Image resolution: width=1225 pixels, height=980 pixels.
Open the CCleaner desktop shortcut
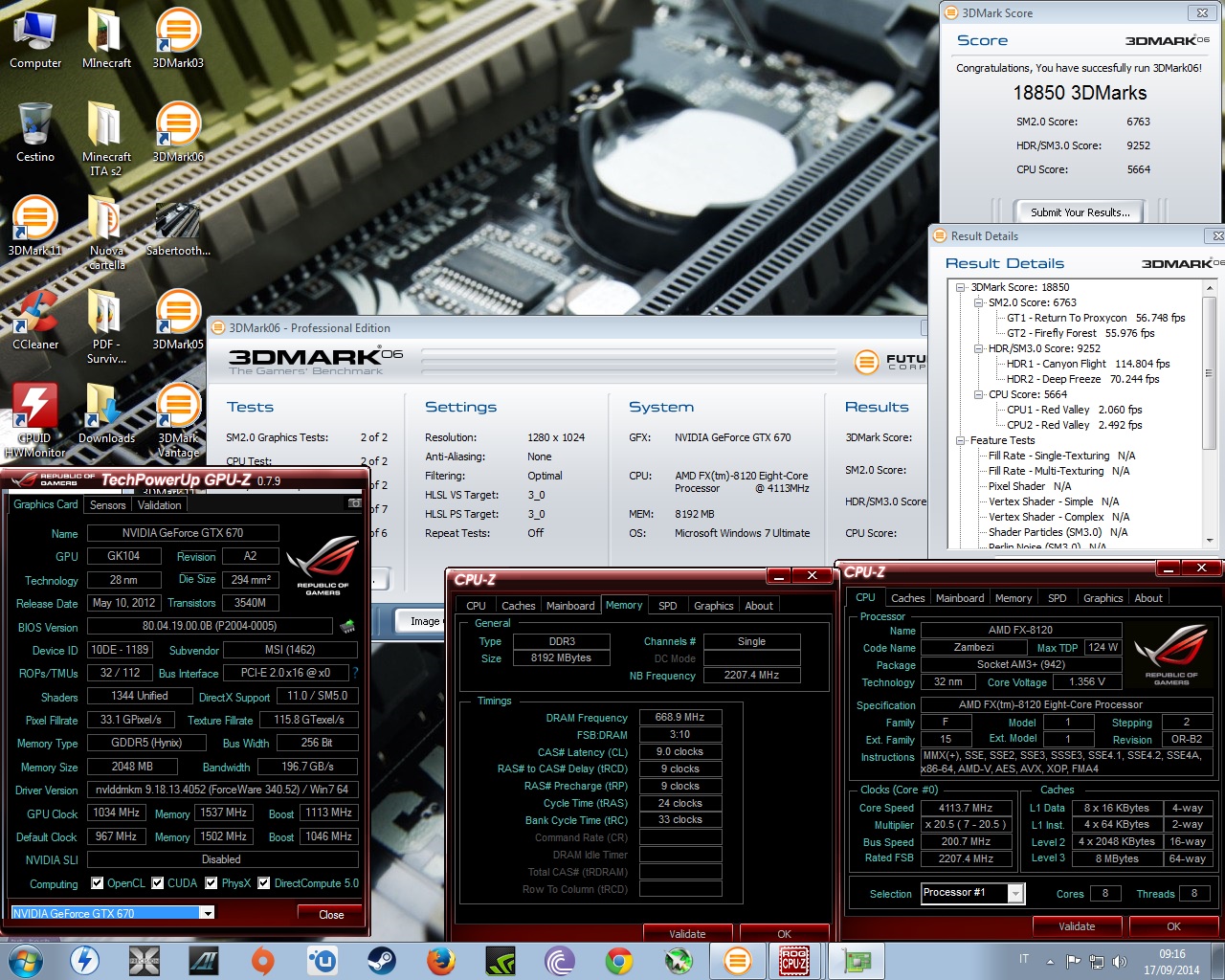[x=35, y=320]
